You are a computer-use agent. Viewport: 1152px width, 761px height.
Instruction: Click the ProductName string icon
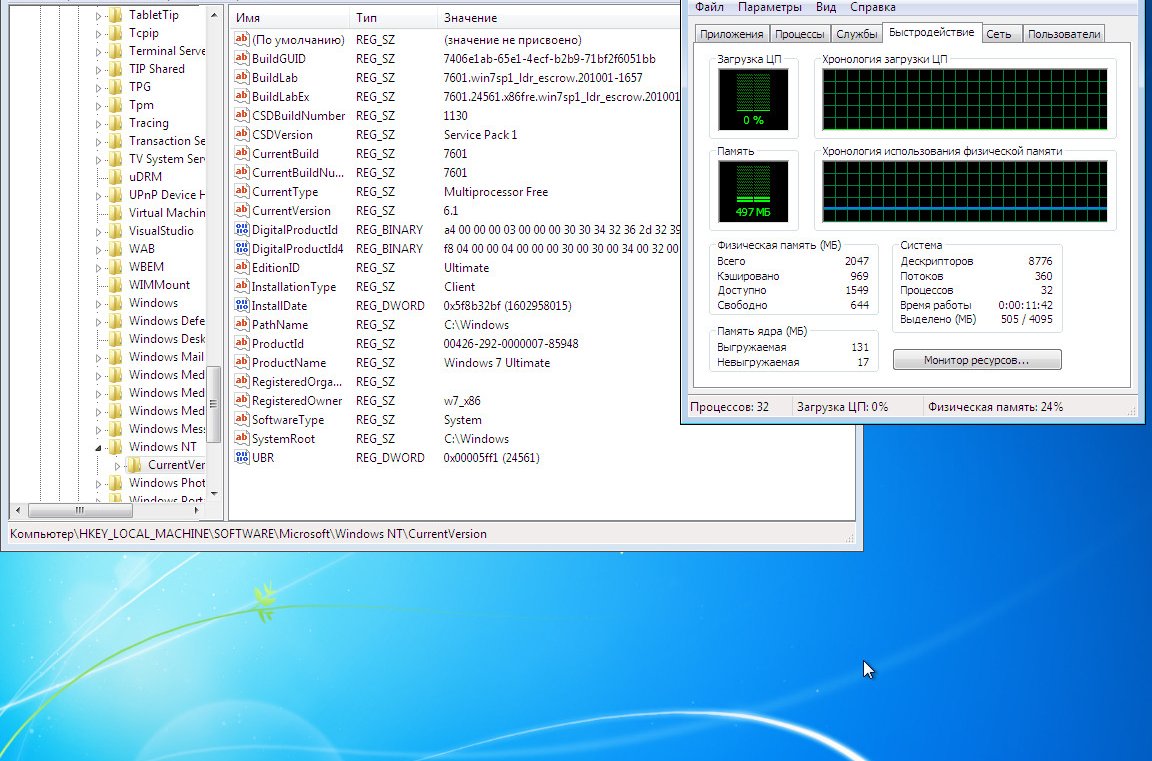[242, 362]
